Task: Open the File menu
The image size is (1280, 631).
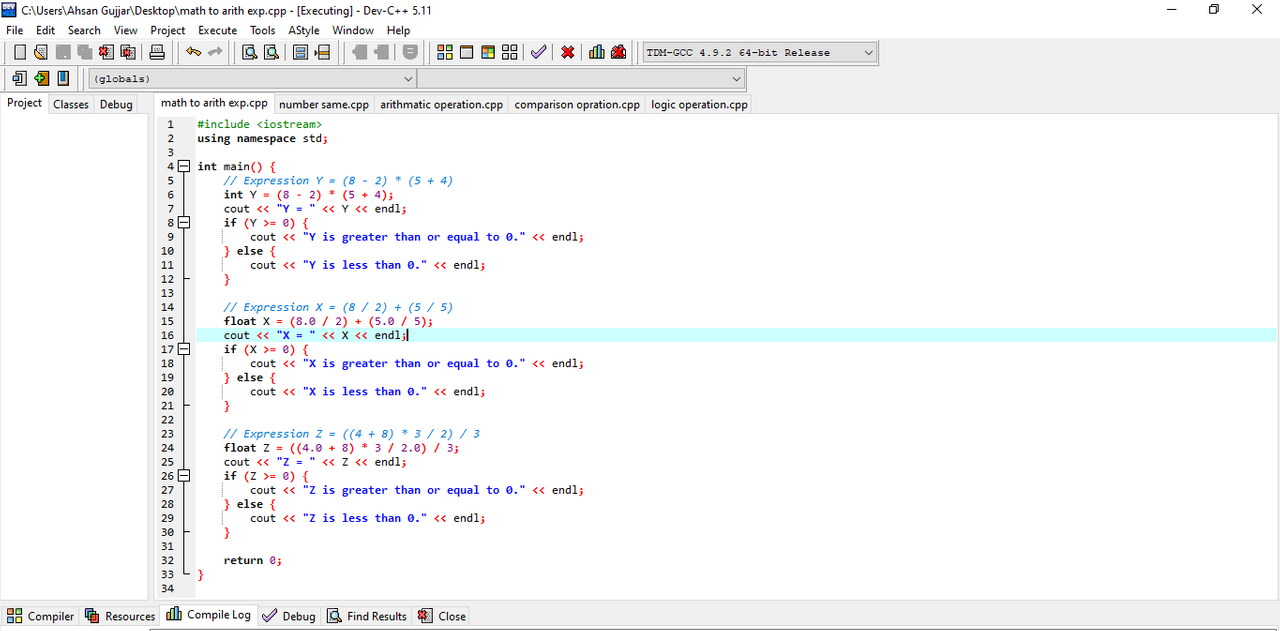Action: point(14,30)
